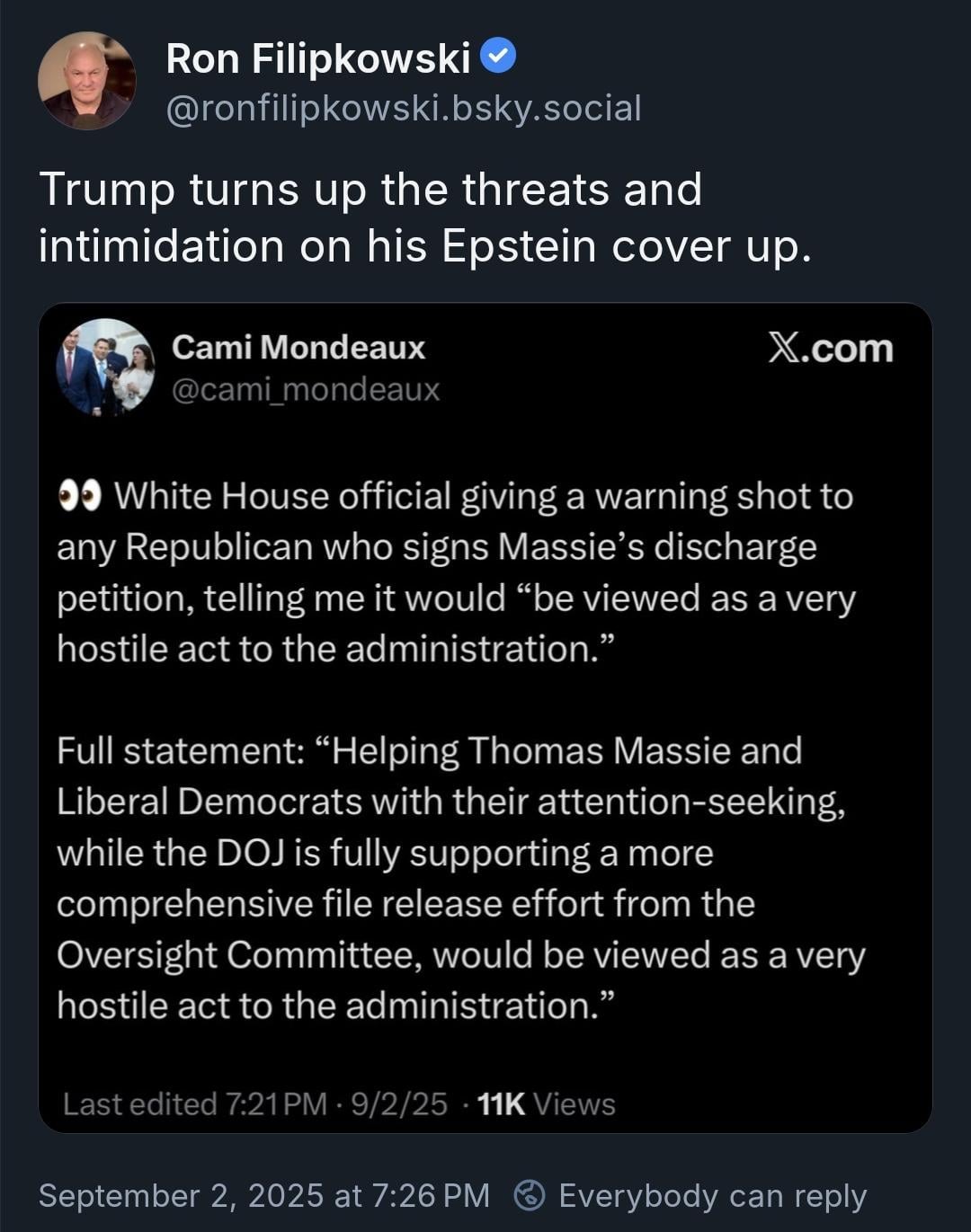Click the Full statement paragraph

click(x=460, y=878)
